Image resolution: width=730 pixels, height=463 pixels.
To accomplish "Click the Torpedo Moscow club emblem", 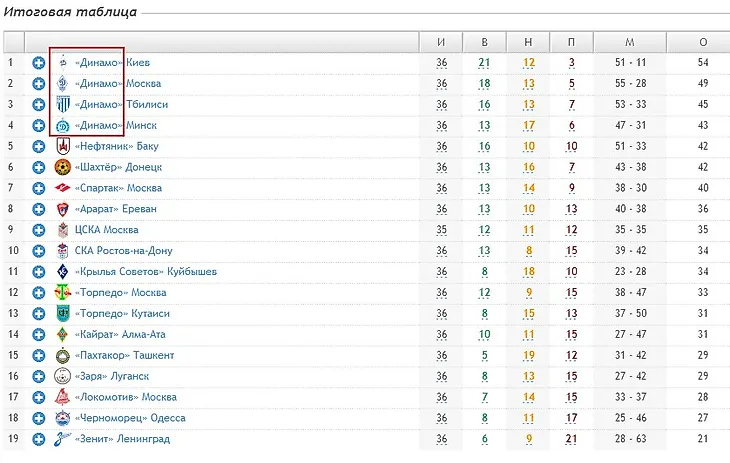I will pyautogui.click(x=62, y=293).
